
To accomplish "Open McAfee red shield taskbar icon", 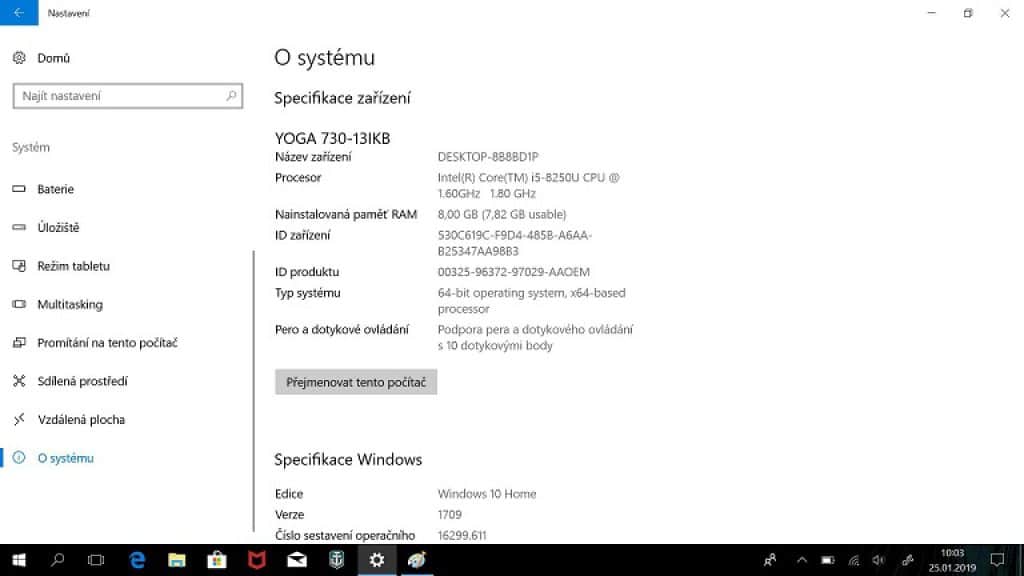I will 257,560.
